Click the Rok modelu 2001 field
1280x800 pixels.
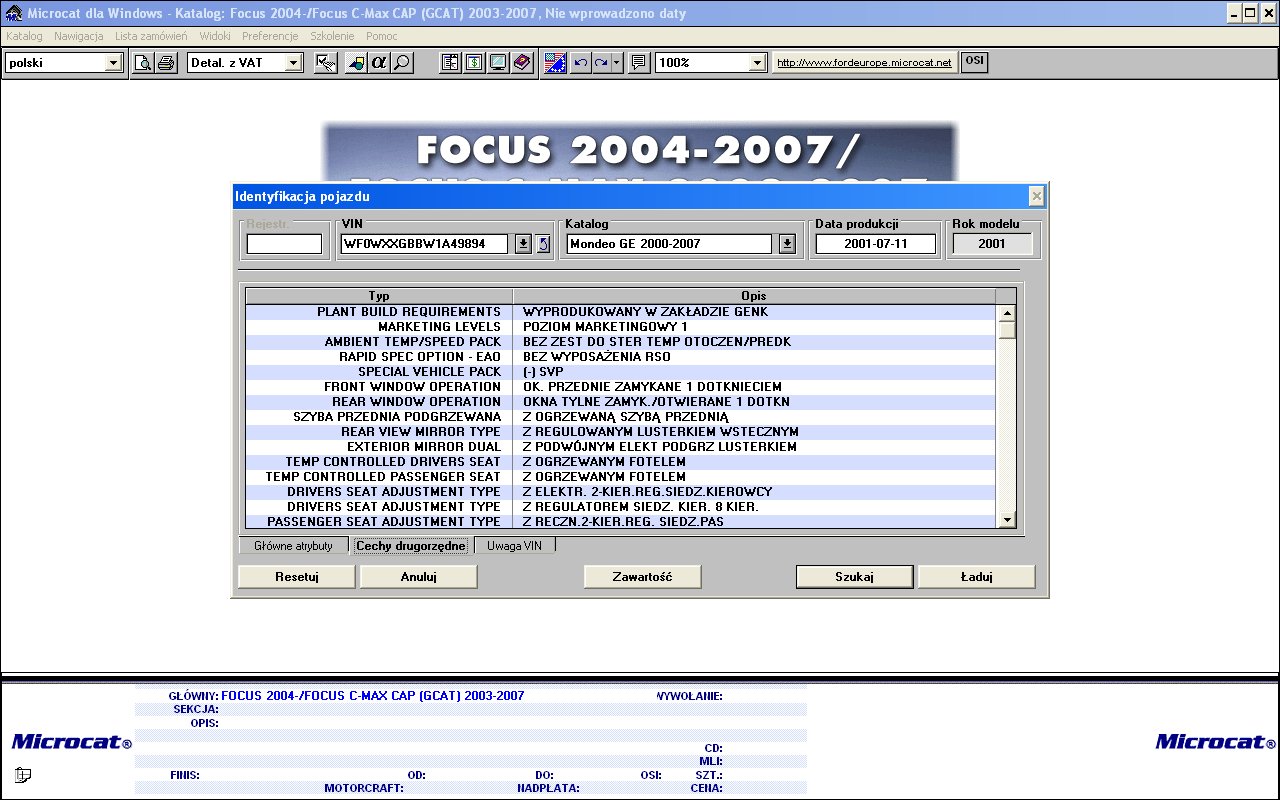coord(992,244)
